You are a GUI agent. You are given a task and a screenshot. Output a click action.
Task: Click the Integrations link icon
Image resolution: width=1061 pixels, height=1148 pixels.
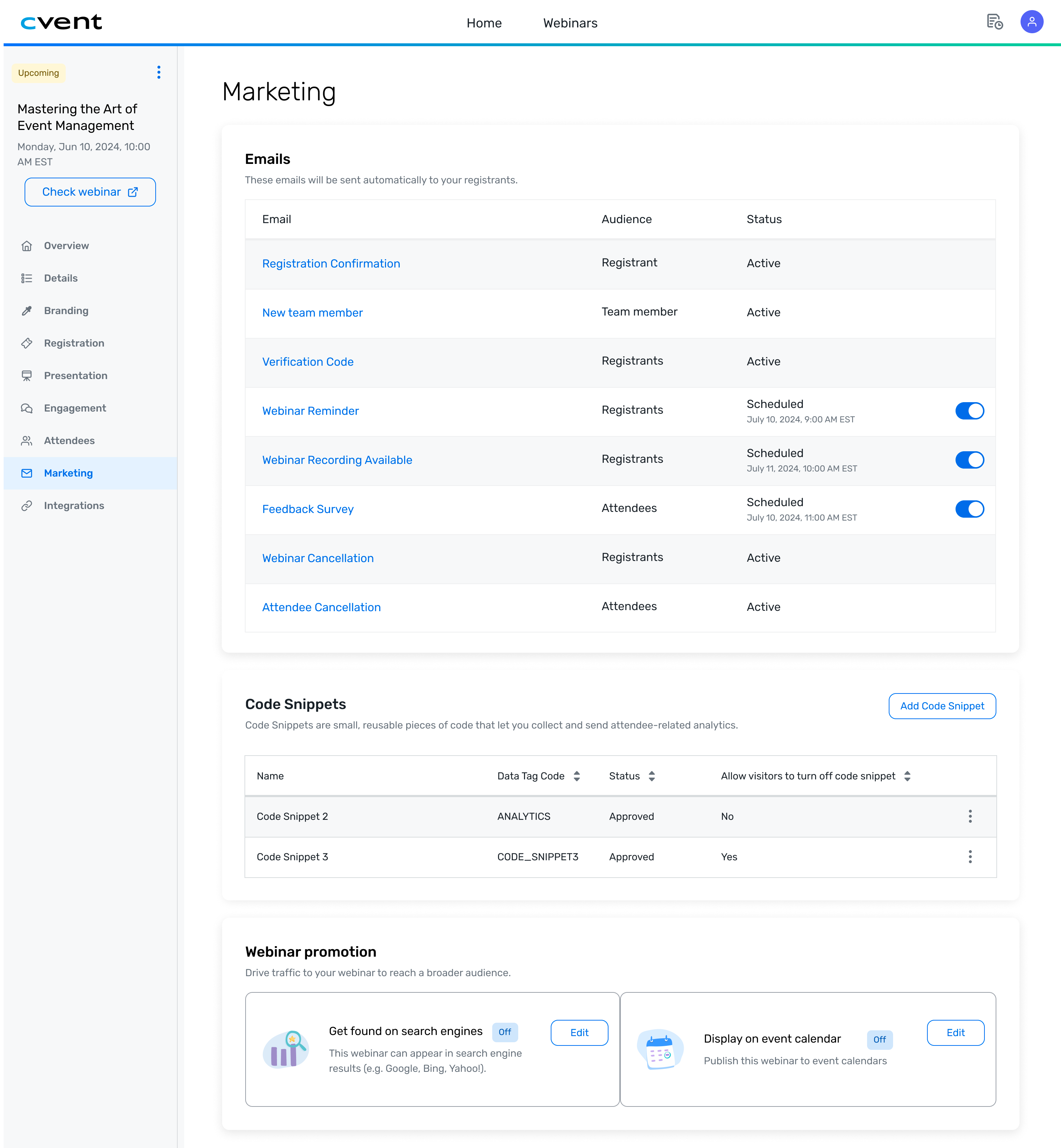[x=26, y=506]
